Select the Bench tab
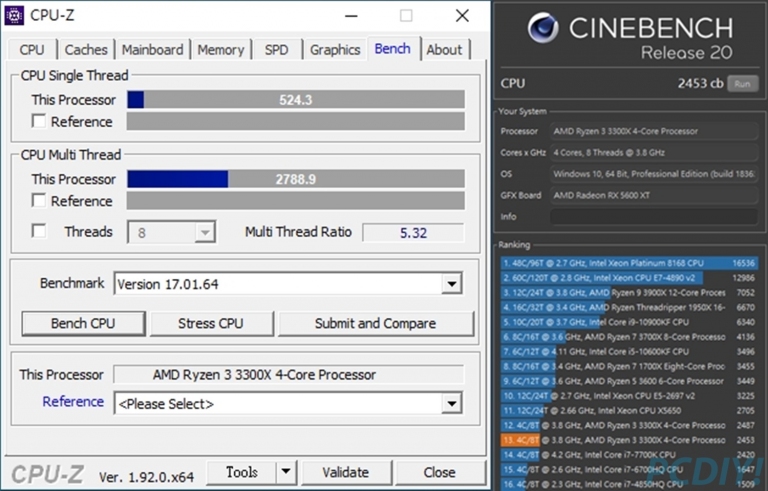The width and height of the screenshot is (768, 491). [393, 49]
